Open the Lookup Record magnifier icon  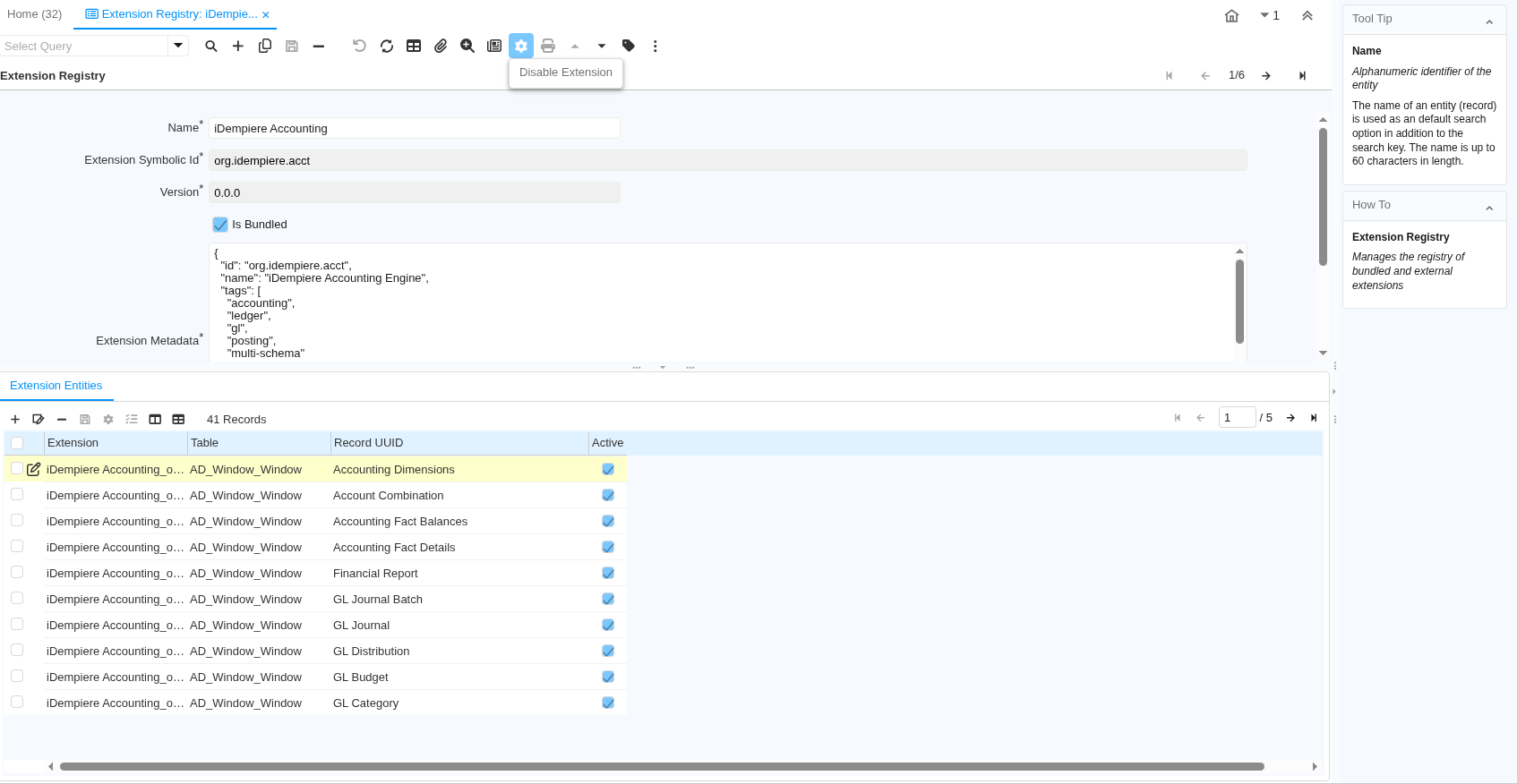pos(211,46)
